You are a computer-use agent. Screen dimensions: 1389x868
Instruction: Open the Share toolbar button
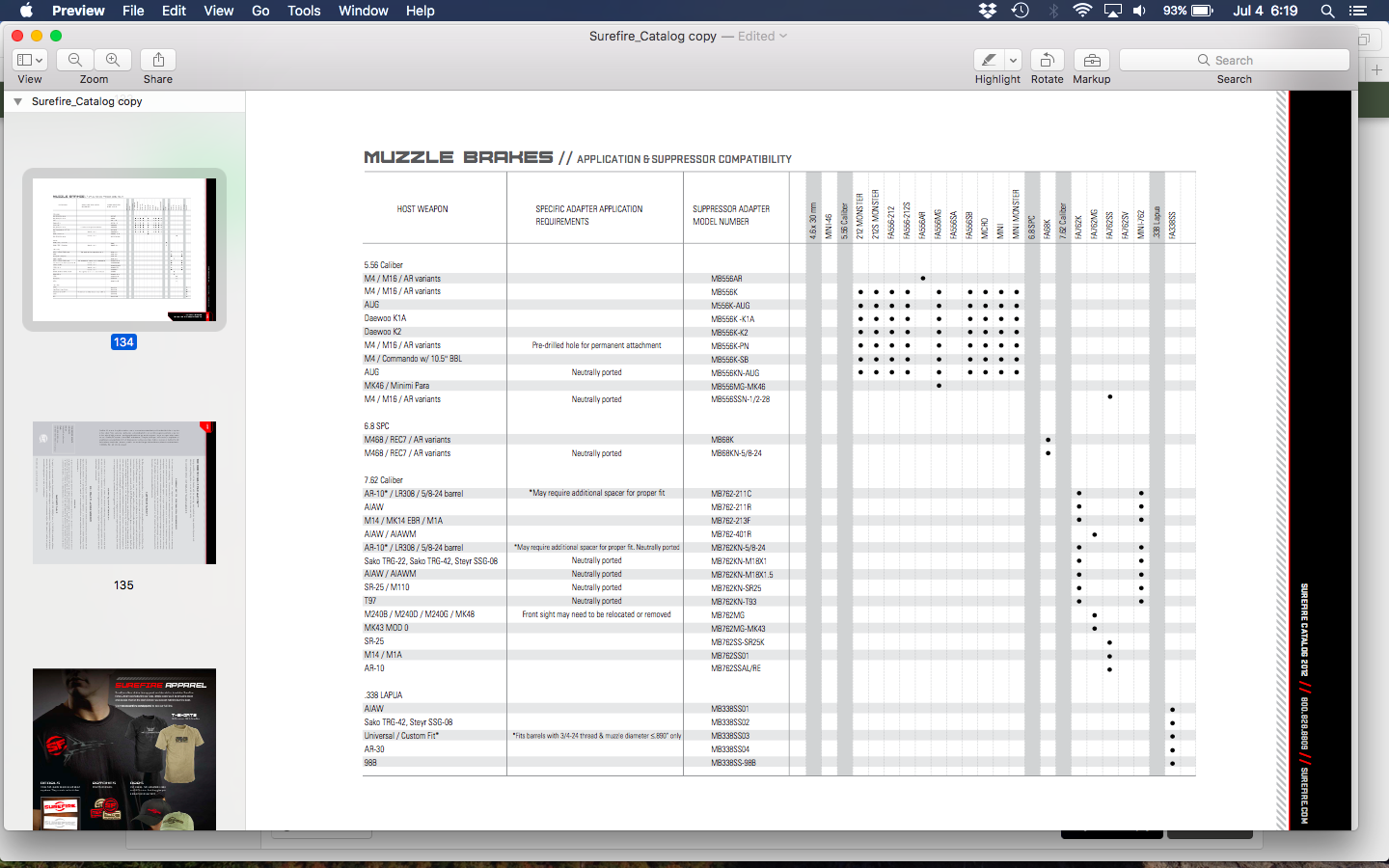(x=158, y=60)
